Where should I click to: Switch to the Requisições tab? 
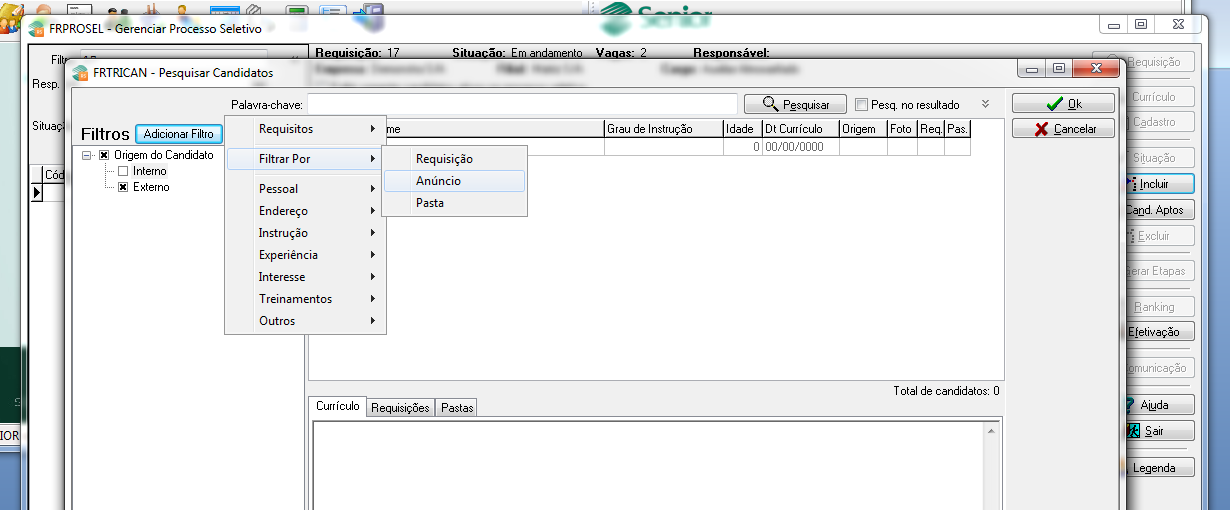[x=400, y=408]
